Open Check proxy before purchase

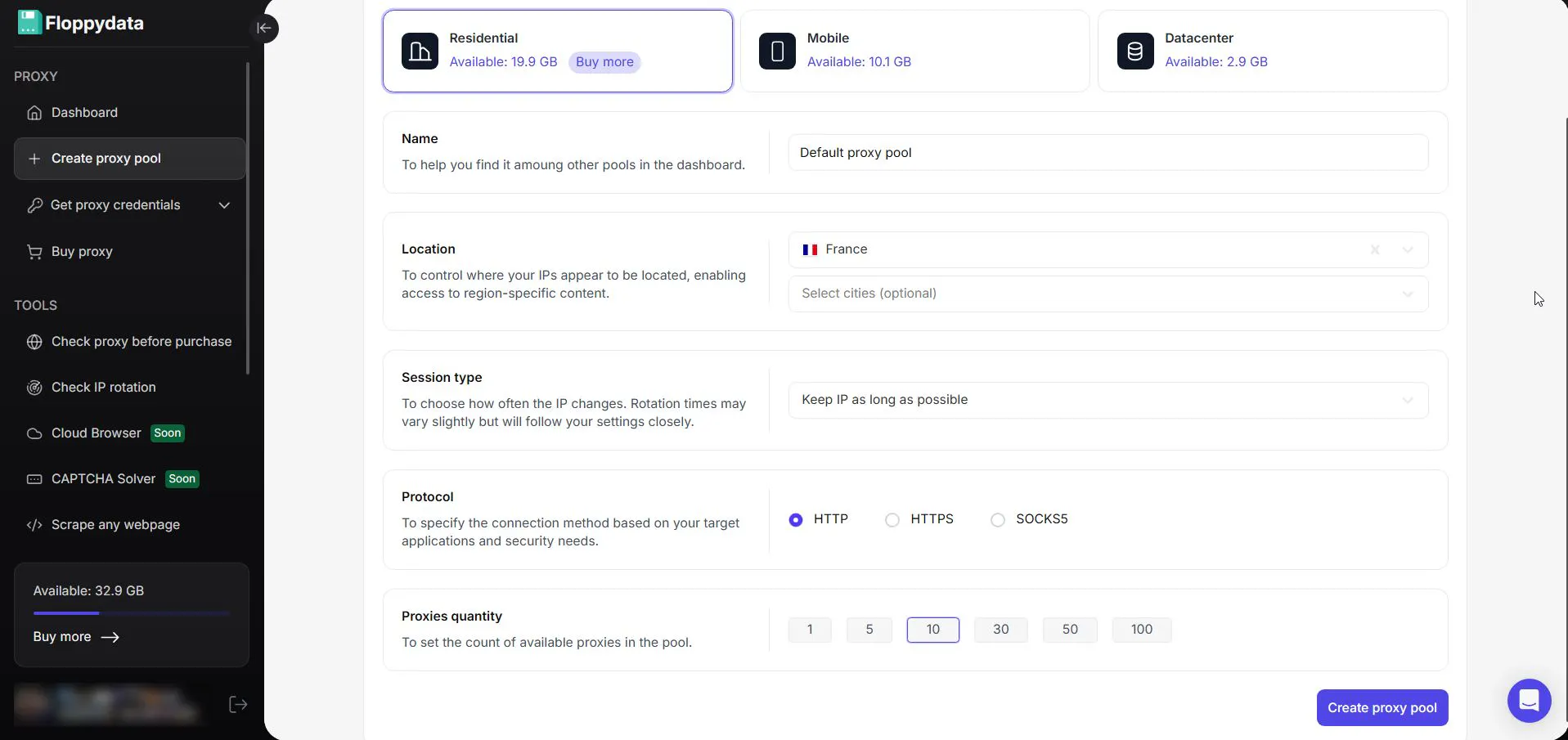pyautogui.click(x=129, y=342)
